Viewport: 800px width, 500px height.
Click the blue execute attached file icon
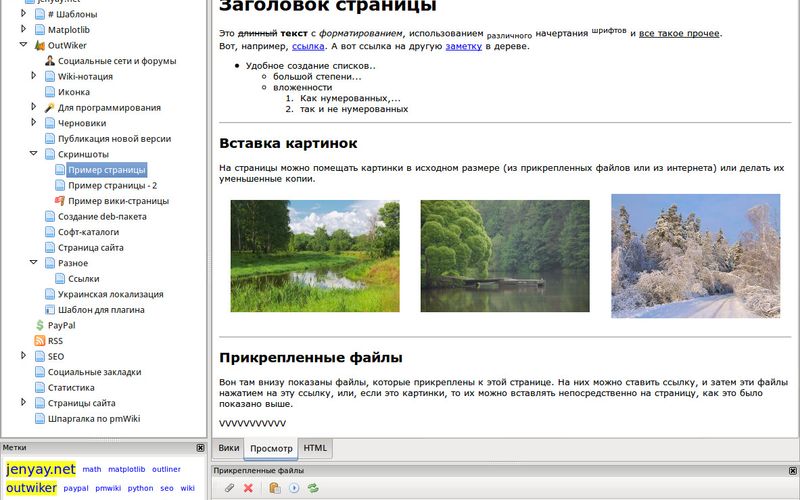click(x=294, y=488)
